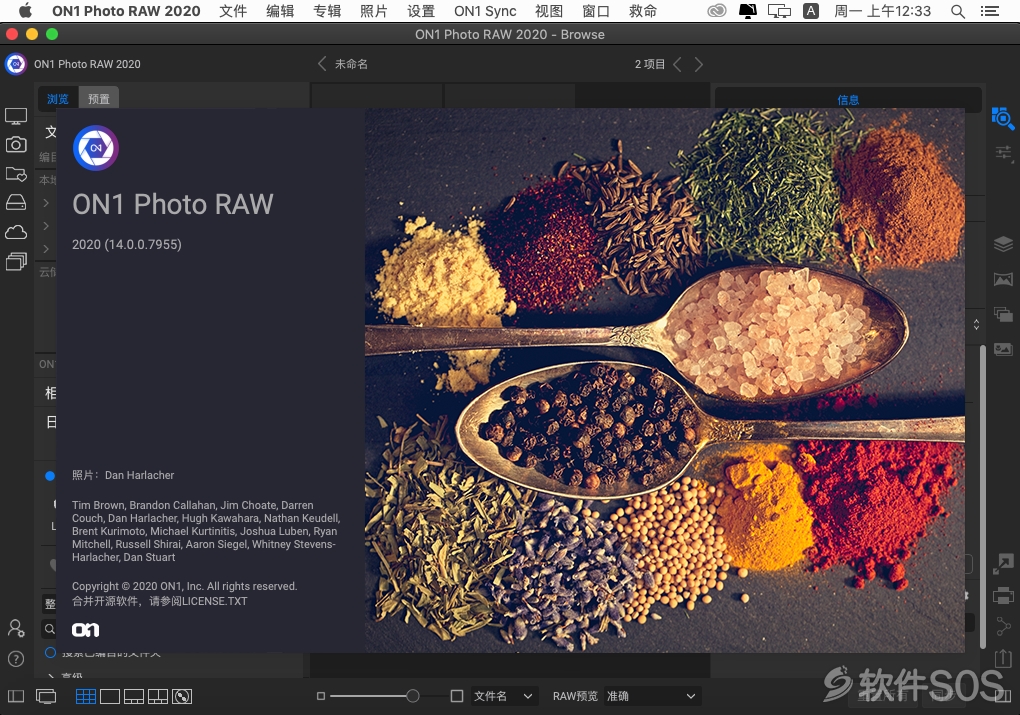The height and width of the screenshot is (715, 1020).
Task: Select the 信息 panel tab
Action: point(848,100)
